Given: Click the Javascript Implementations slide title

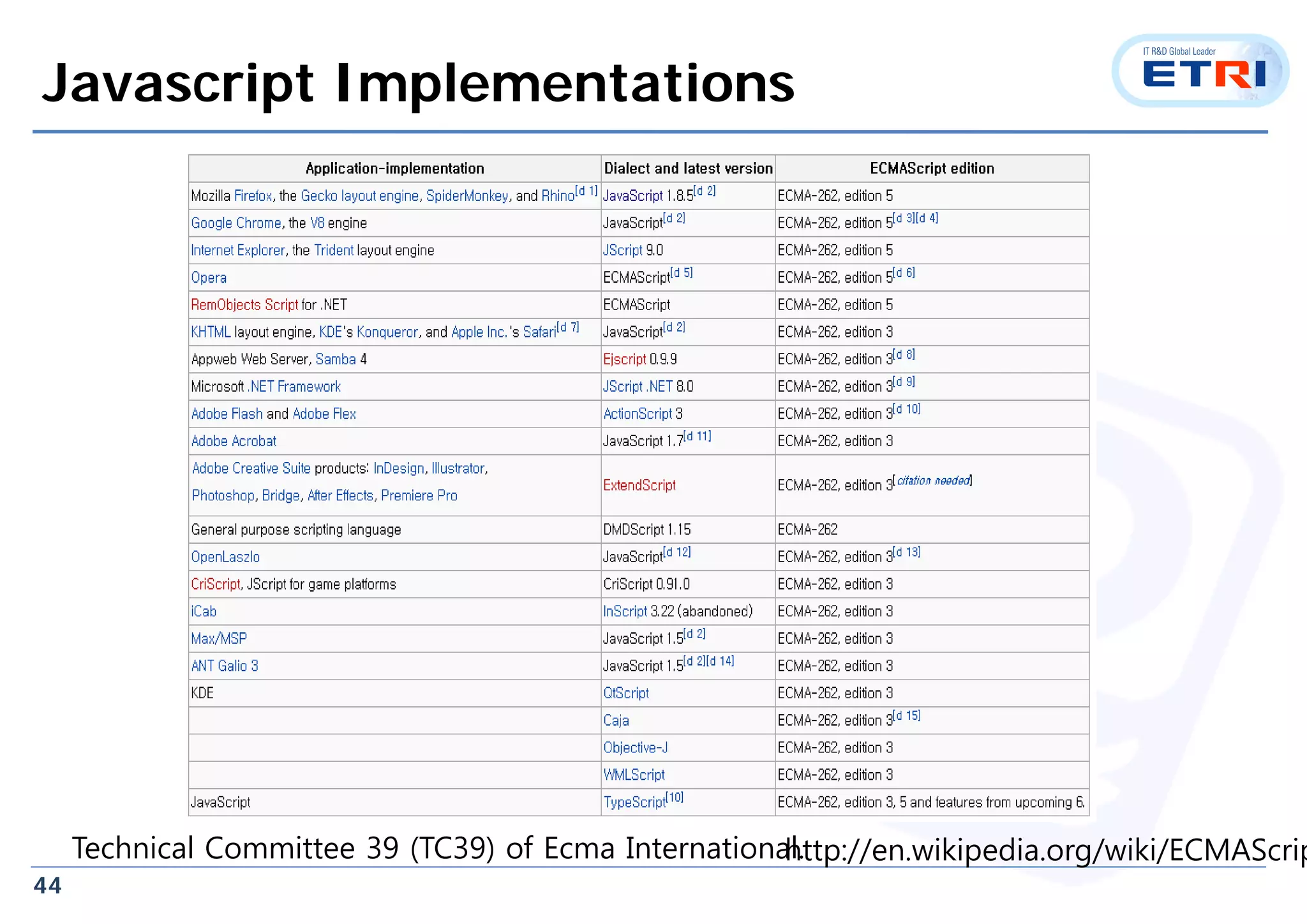Looking at the screenshot, I should click(x=418, y=83).
